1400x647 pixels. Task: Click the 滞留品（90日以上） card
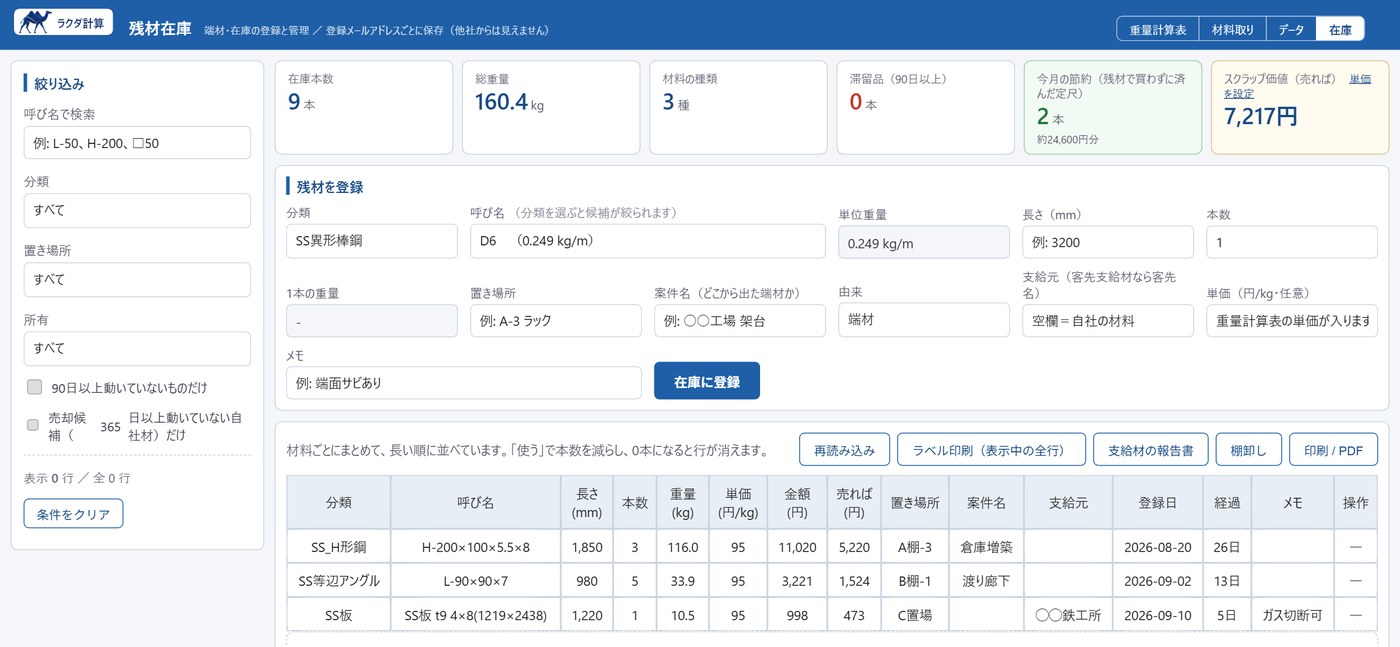click(925, 107)
